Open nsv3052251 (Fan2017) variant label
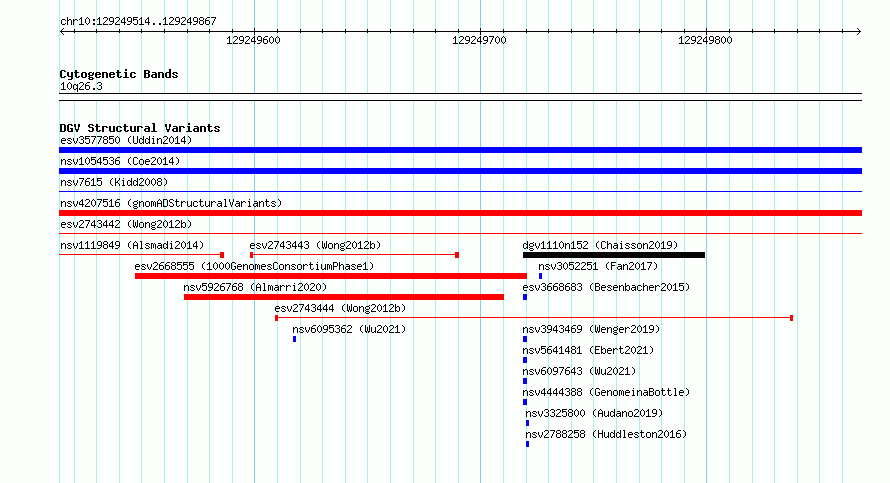 (598, 266)
